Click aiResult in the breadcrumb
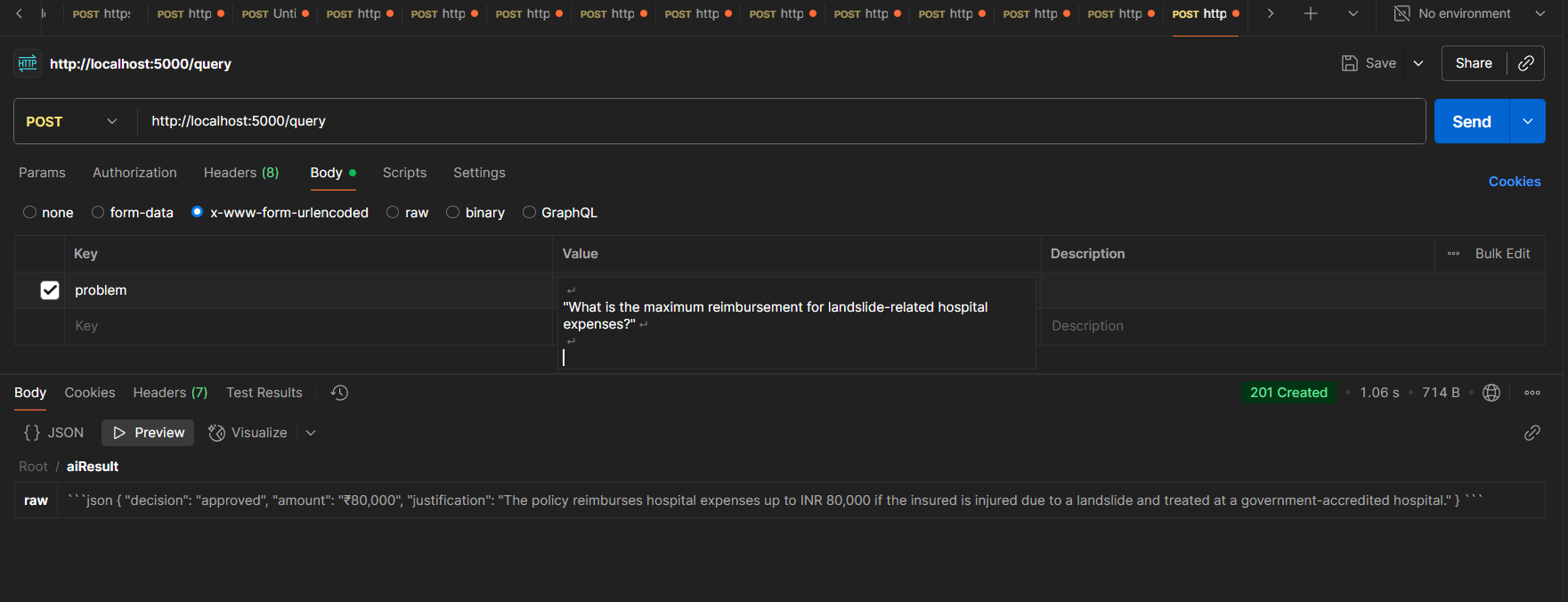 93,467
